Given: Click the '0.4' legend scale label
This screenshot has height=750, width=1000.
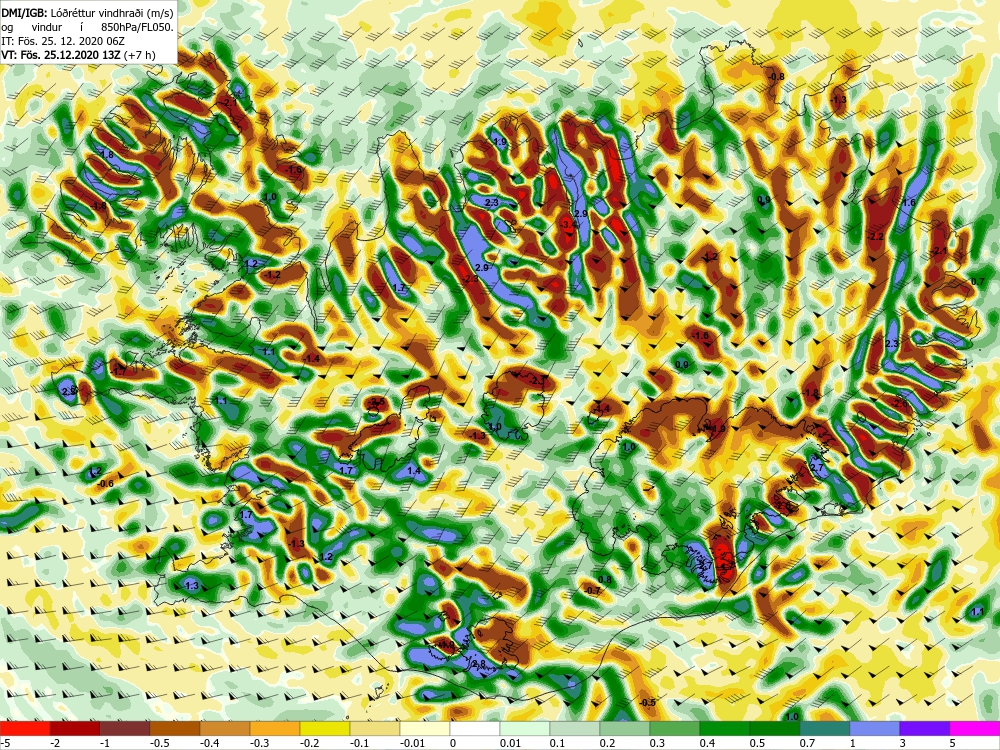Looking at the screenshot, I should 707,743.
